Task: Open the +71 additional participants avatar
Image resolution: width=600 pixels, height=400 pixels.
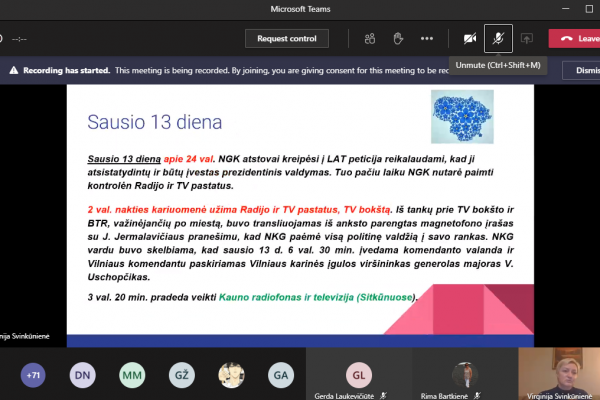Action: point(33,375)
